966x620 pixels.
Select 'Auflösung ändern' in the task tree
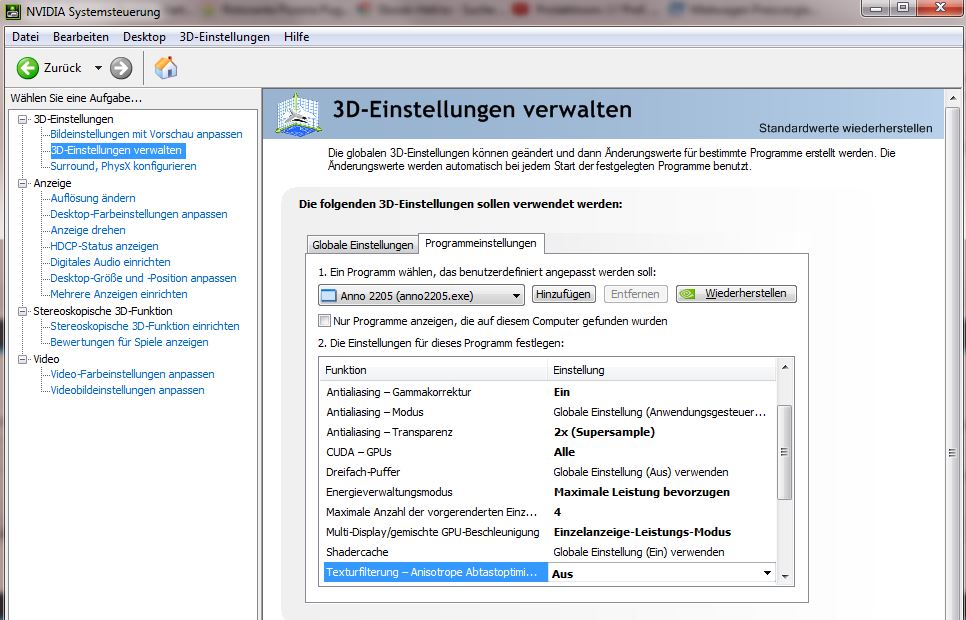click(93, 198)
